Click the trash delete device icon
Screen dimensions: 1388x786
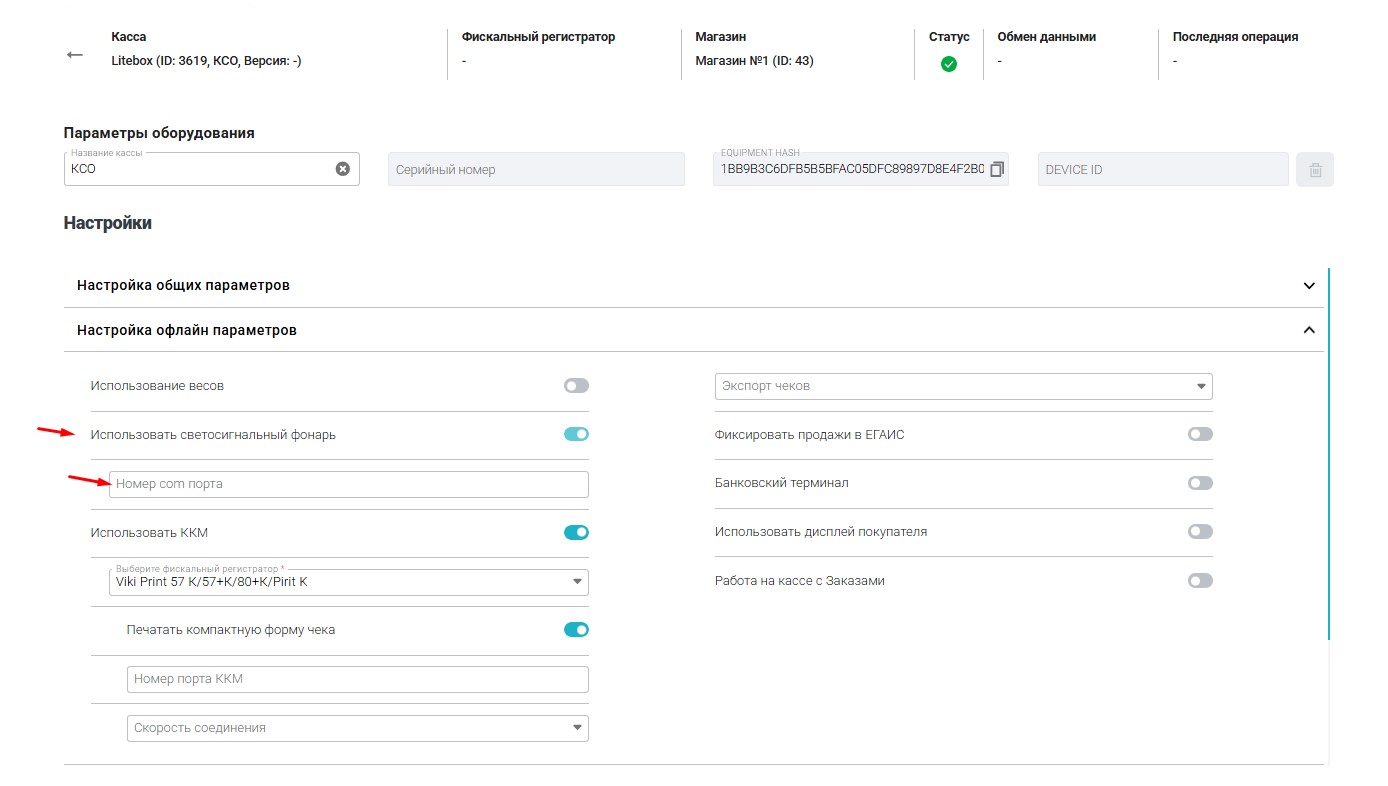[1315, 170]
